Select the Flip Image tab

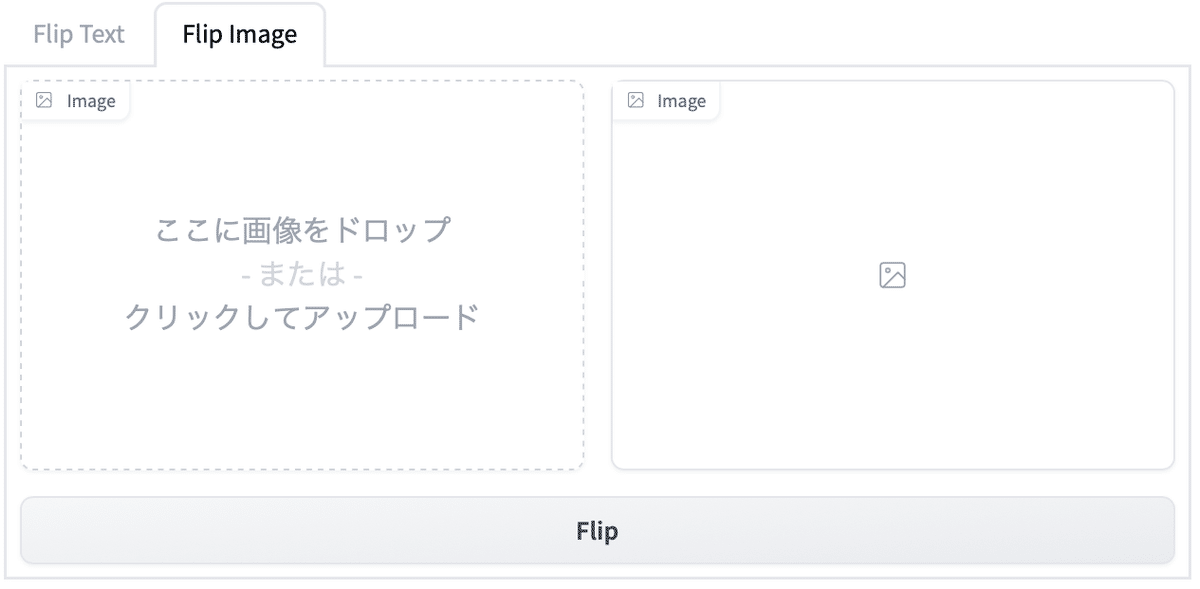point(240,34)
